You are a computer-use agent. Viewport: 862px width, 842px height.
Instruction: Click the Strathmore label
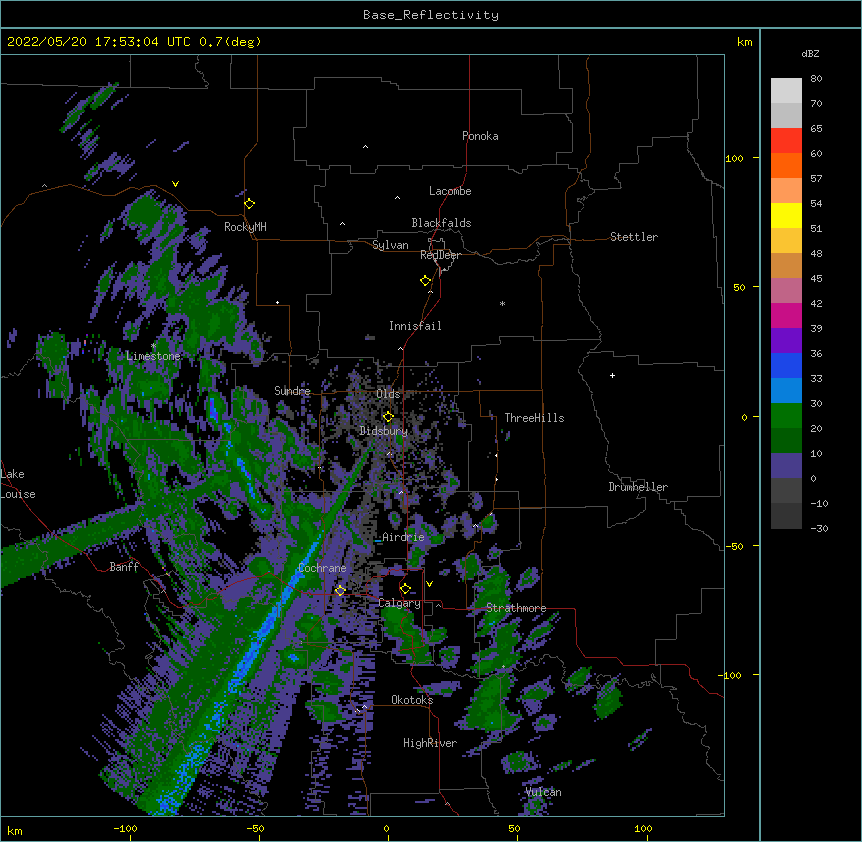516,608
